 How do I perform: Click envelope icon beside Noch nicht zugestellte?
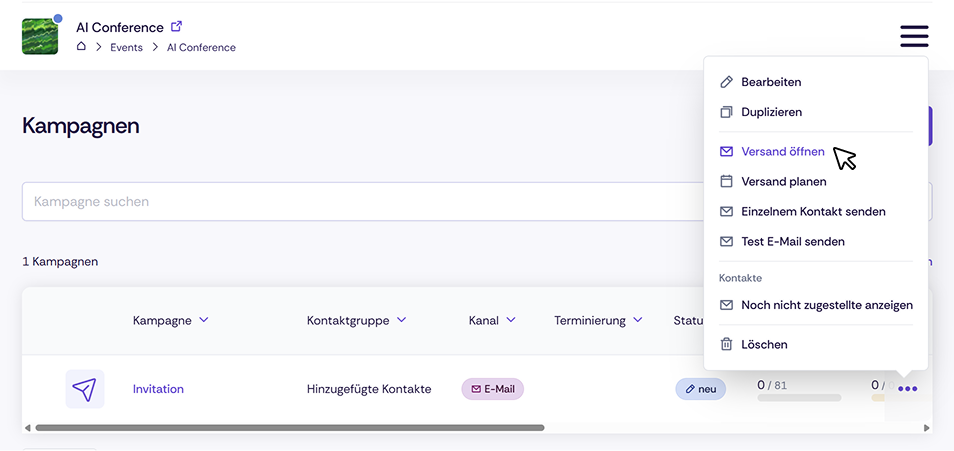click(726, 305)
